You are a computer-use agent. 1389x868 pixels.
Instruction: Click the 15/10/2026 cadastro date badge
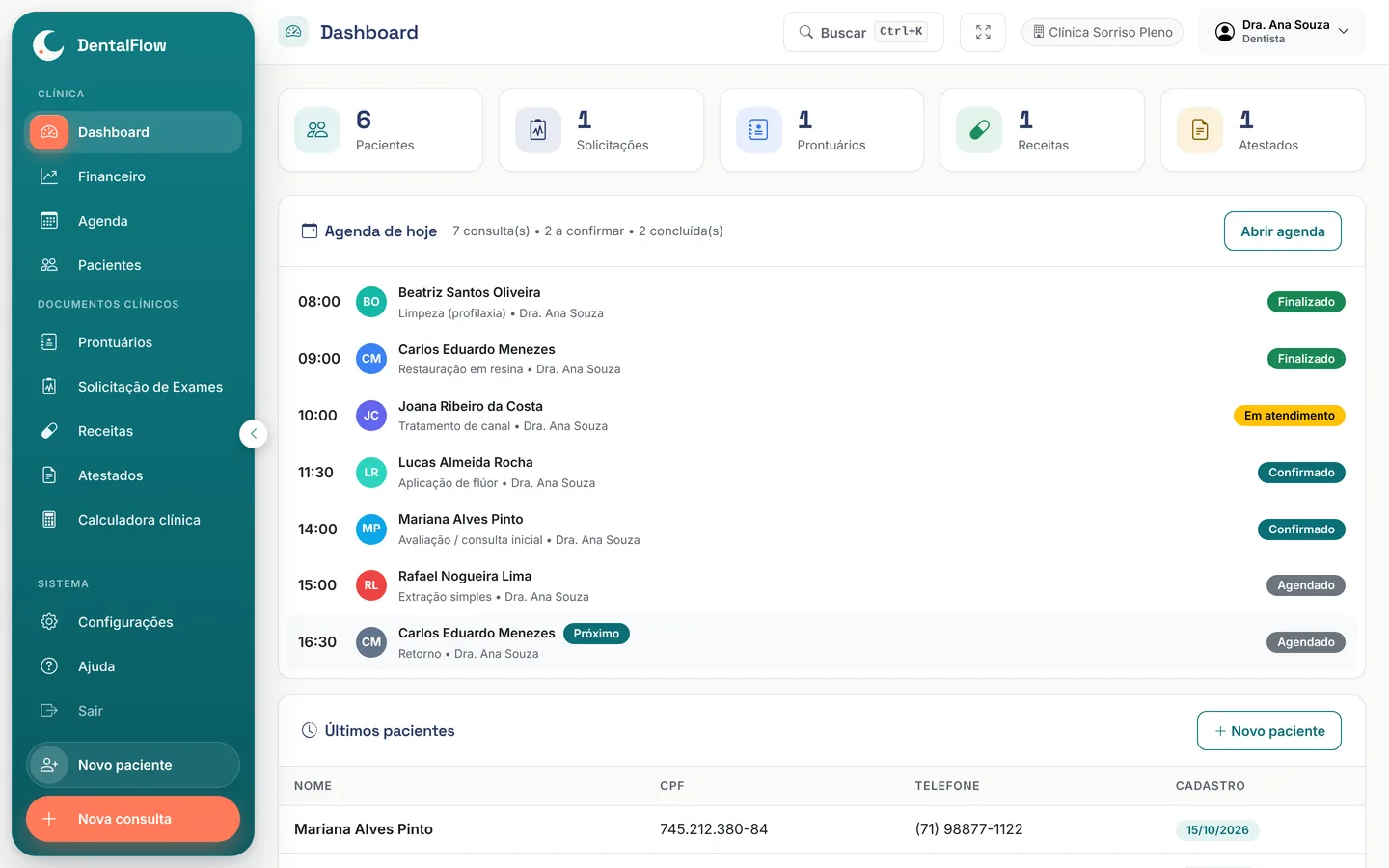tap(1217, 830)
